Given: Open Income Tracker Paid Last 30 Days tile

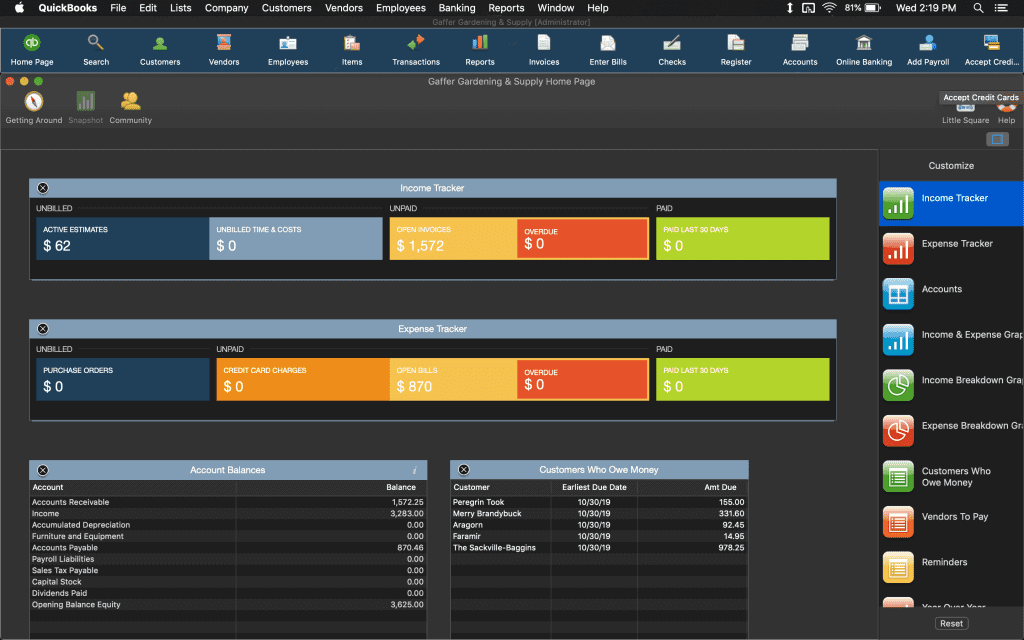Looking at the screenshot, I should (743, 238).
